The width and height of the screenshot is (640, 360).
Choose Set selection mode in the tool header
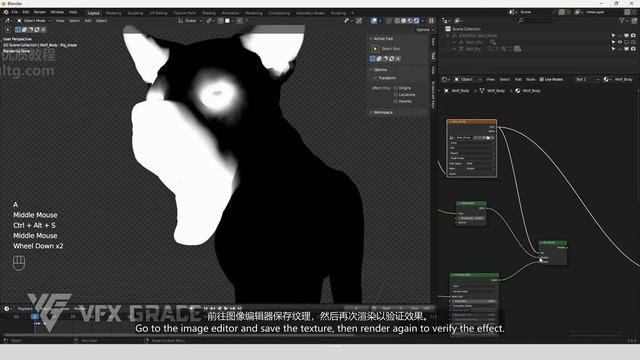pyautogui.click(x=18, y=29)
